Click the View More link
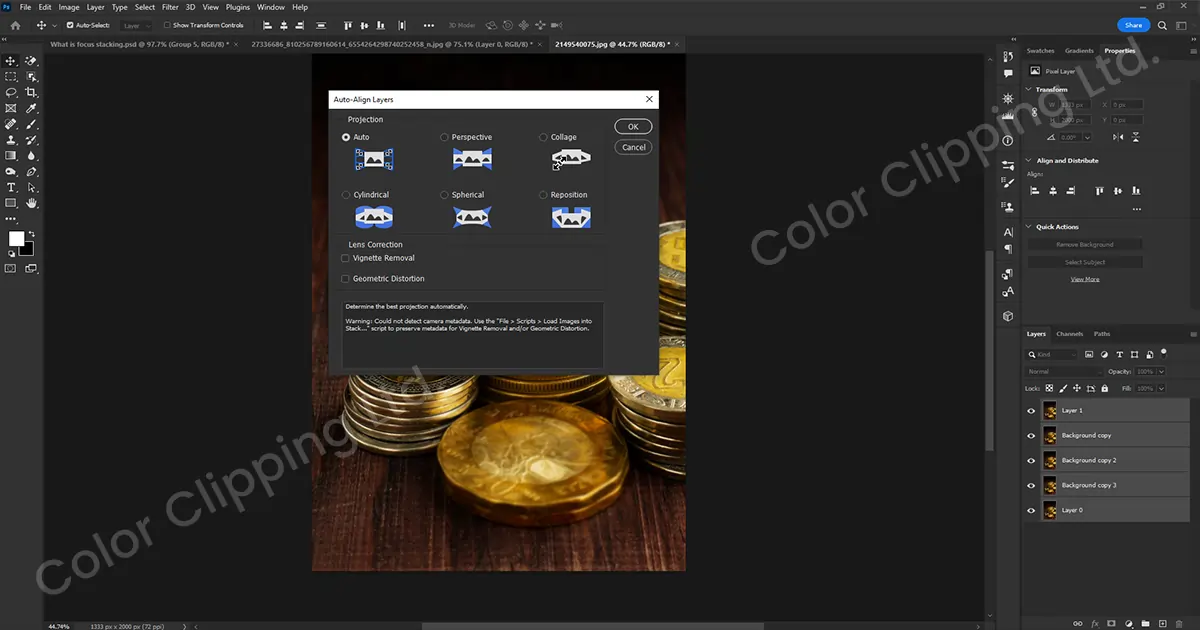 coord(1085,279)
